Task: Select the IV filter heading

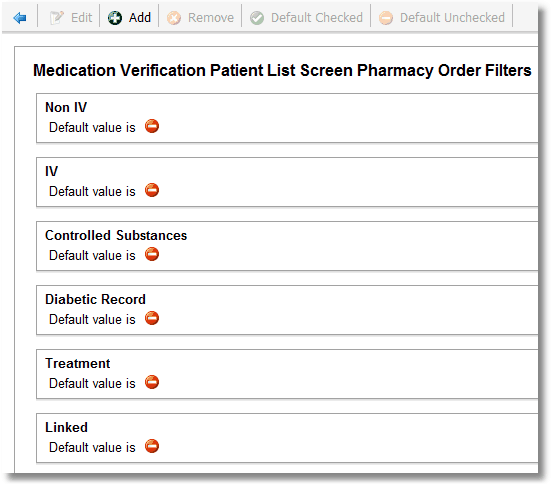Action: click(x=51, y=171)
